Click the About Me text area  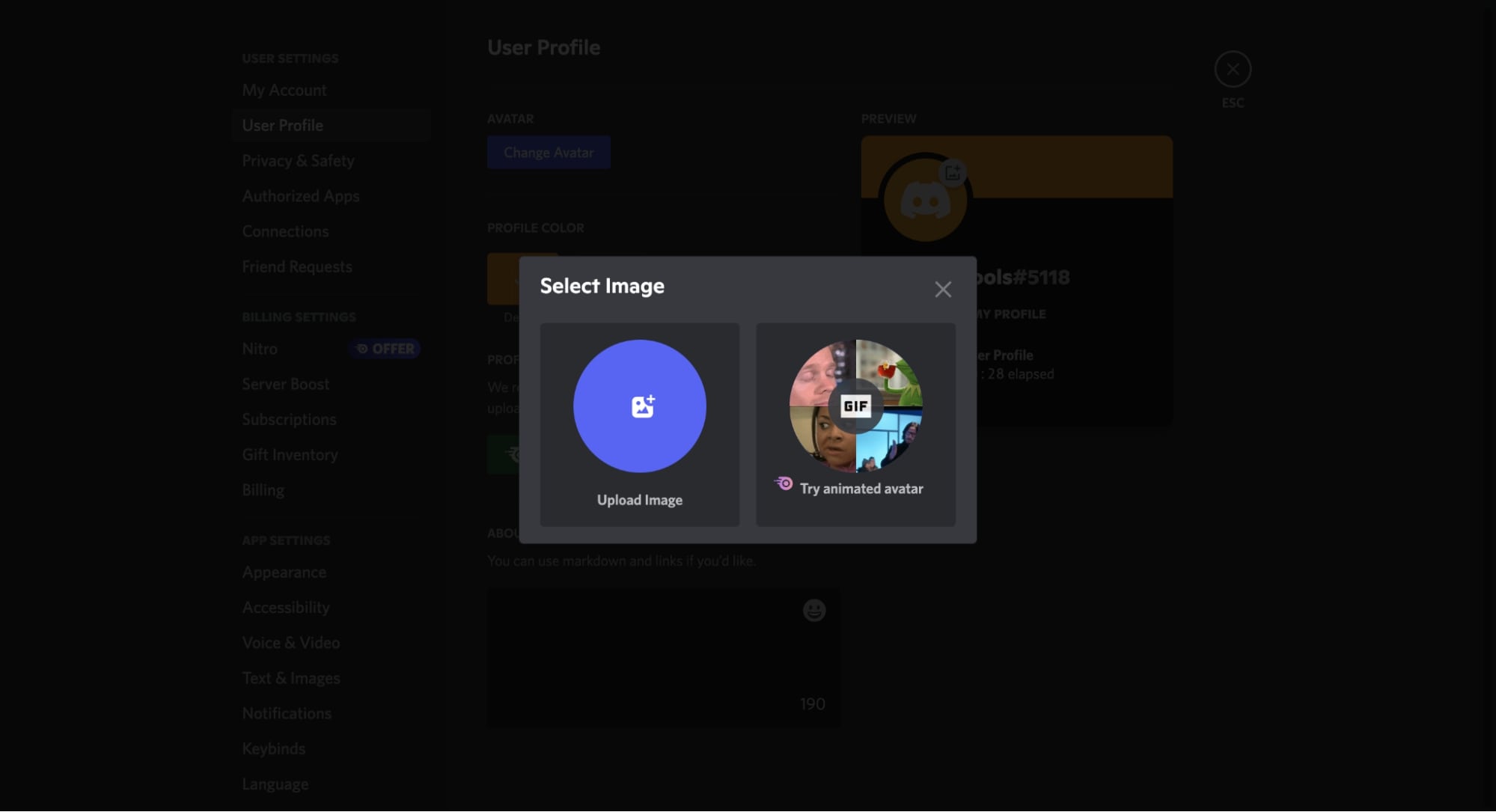coord(663,658)
